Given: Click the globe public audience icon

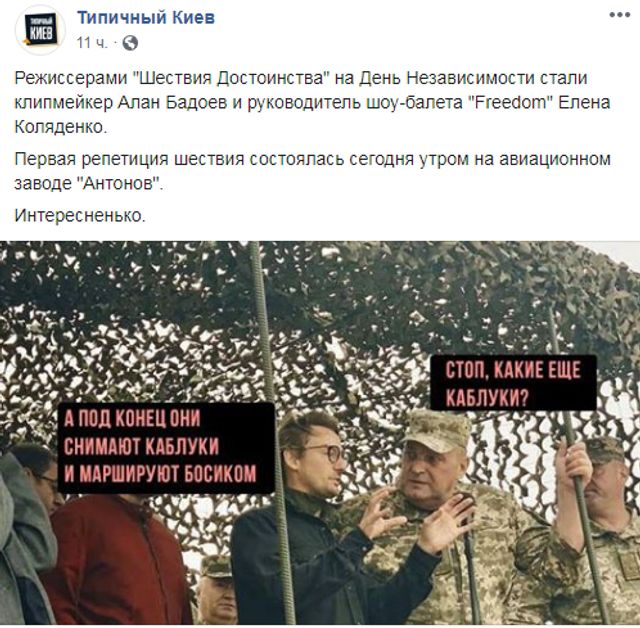Looking at the screenshot, I should tap(130, 43).
